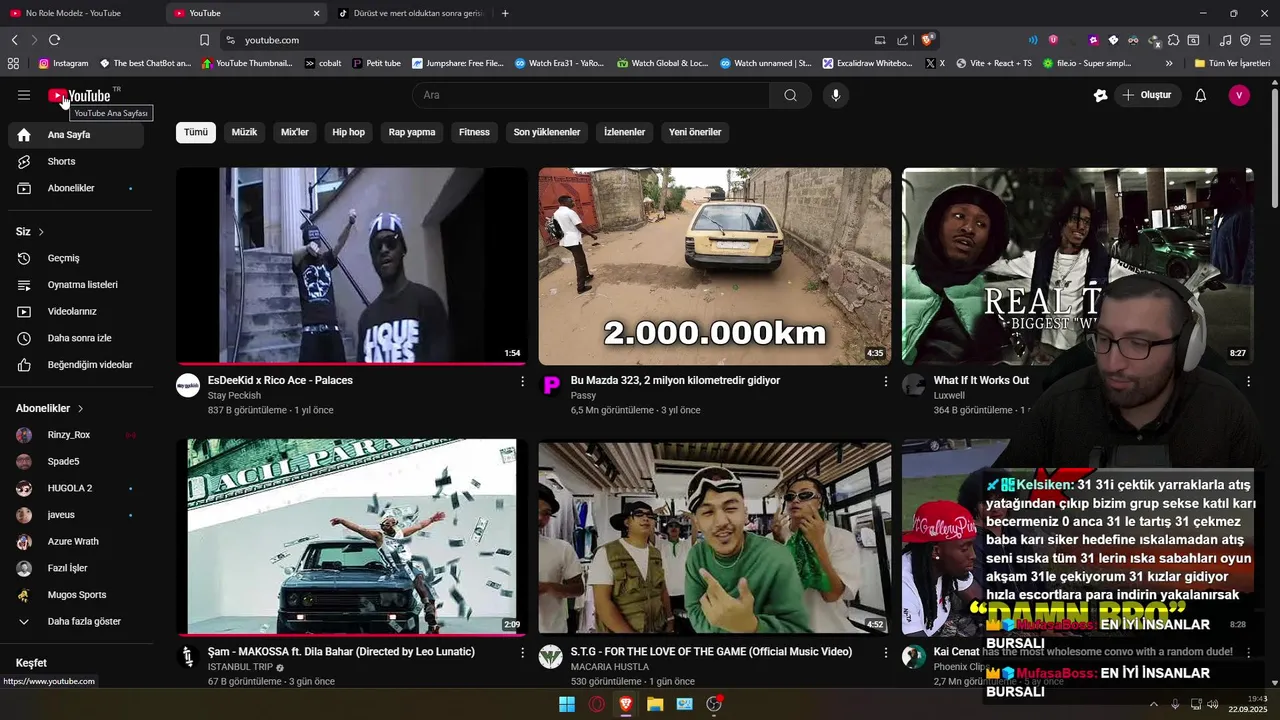Viewport: 1280px width, 720px height.
Task: Select the Son yüklenenler chip
Action: click(547, 132)
